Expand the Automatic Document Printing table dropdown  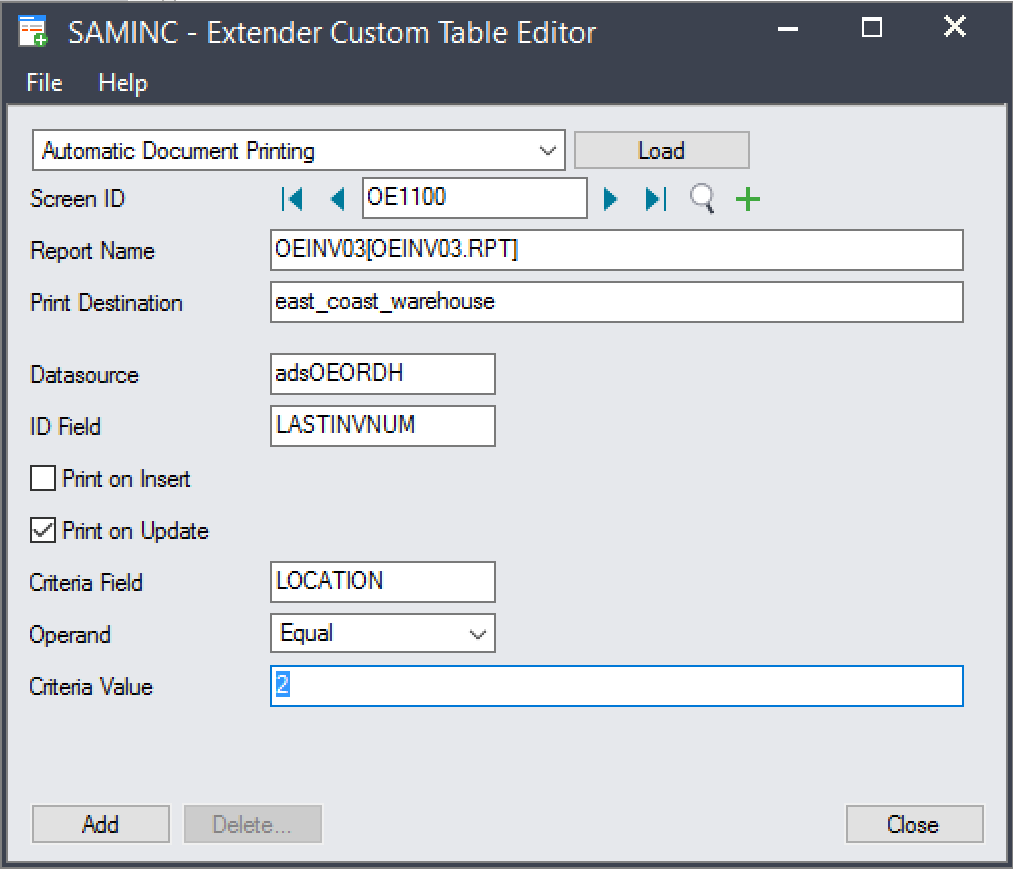(547, 151)
